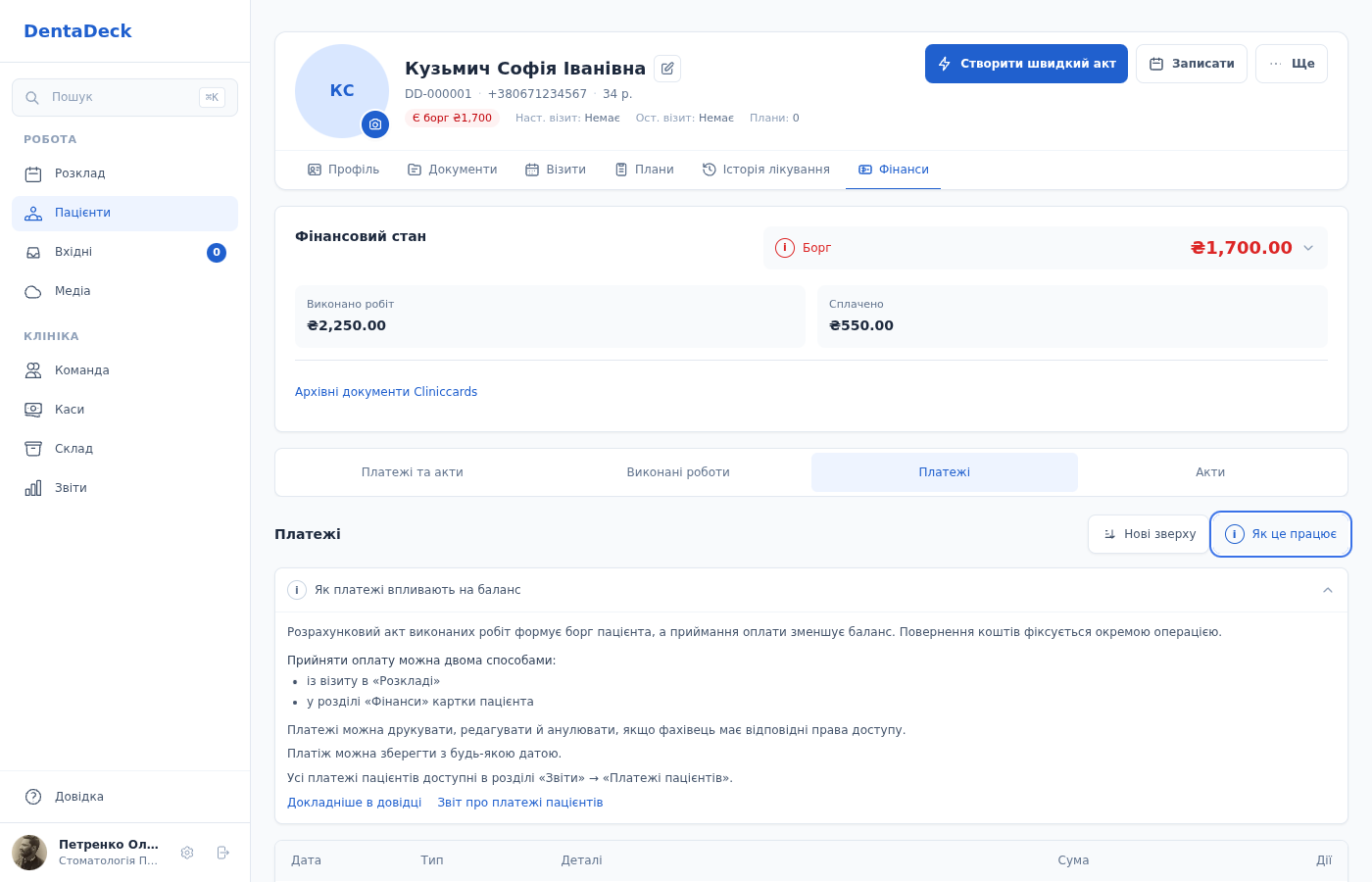This screenshot has width=1372, height=882.
Task: Click the logout icon in sidebar footer
Action: (x=222, y=853)
